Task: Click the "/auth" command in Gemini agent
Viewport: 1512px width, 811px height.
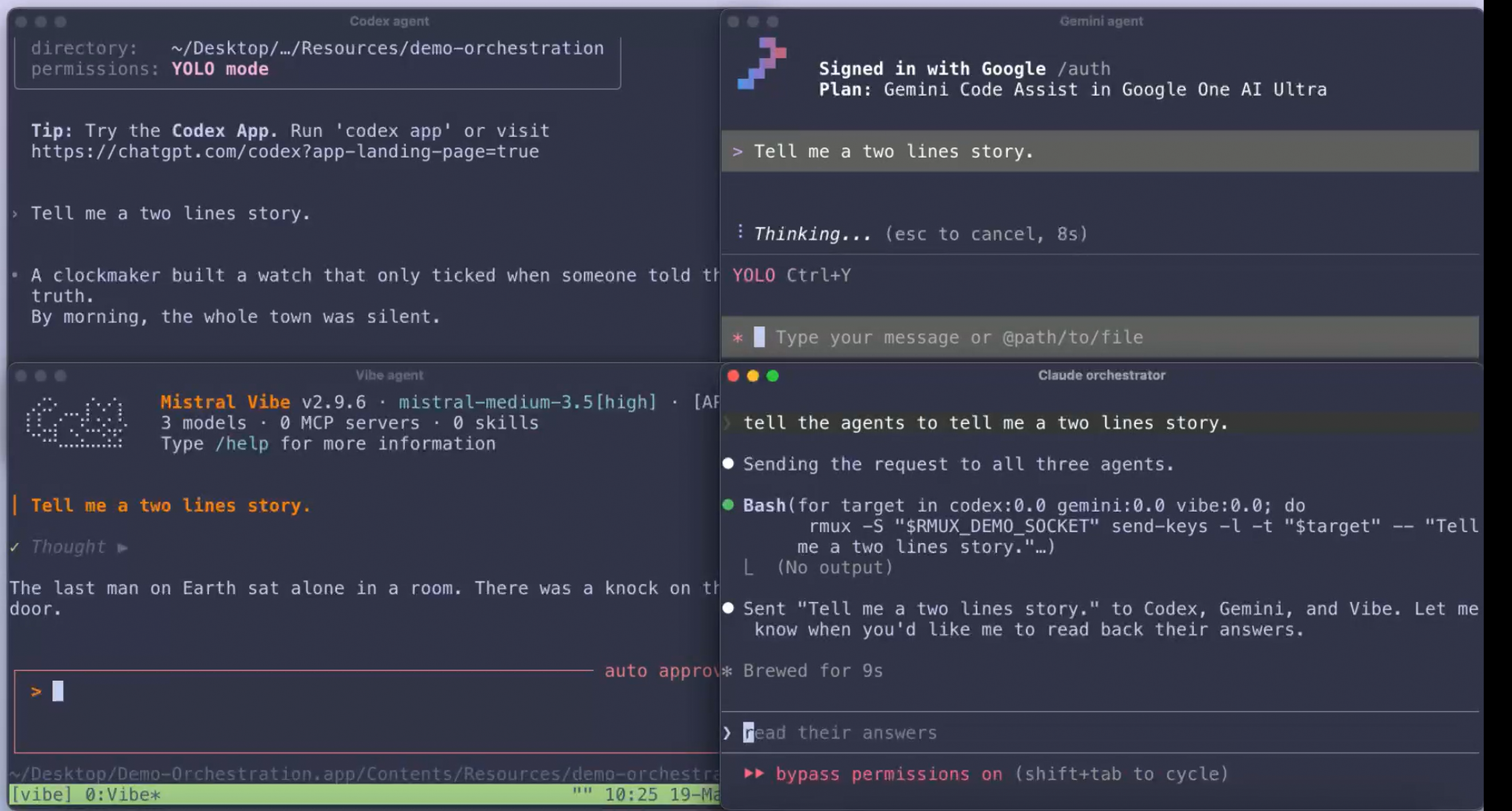Action: 1084,69
